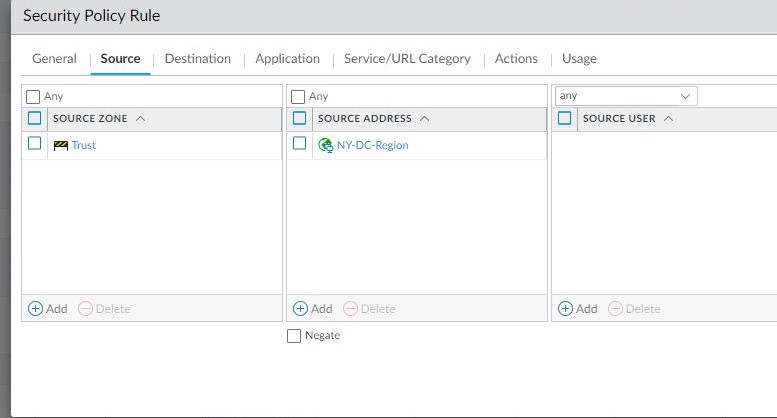This screenshot has height=418, width=777.
Task: Click the plus icon to add a source address
Action: pyautogui.click(x=300, y=309)
